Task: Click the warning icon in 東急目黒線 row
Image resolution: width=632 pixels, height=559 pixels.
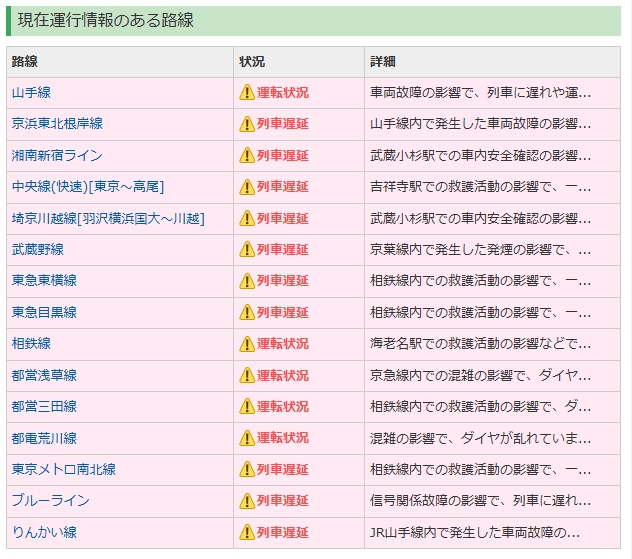Action: pos(247,313)
